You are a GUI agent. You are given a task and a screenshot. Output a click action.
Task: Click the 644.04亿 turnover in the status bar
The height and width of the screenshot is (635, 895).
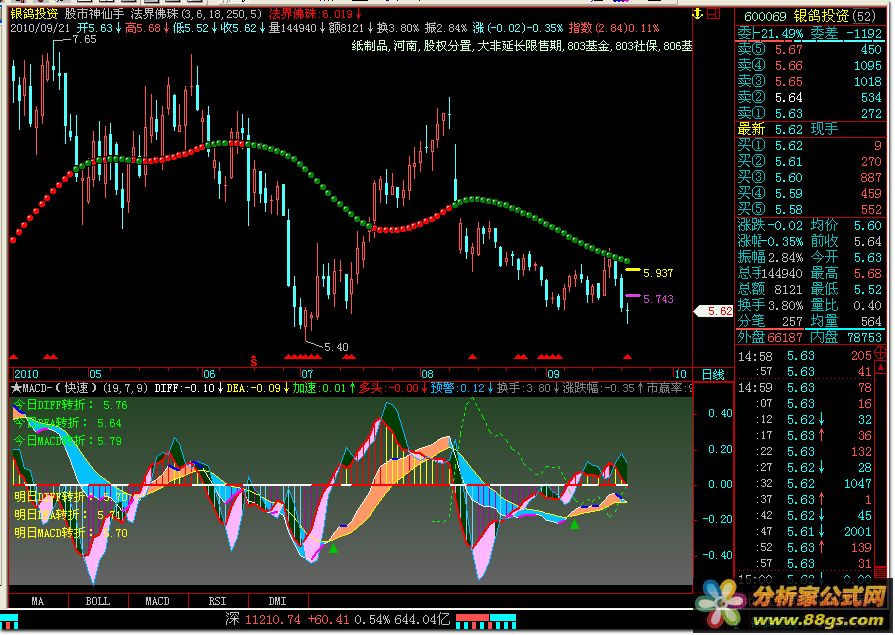[x=421, y=620]
